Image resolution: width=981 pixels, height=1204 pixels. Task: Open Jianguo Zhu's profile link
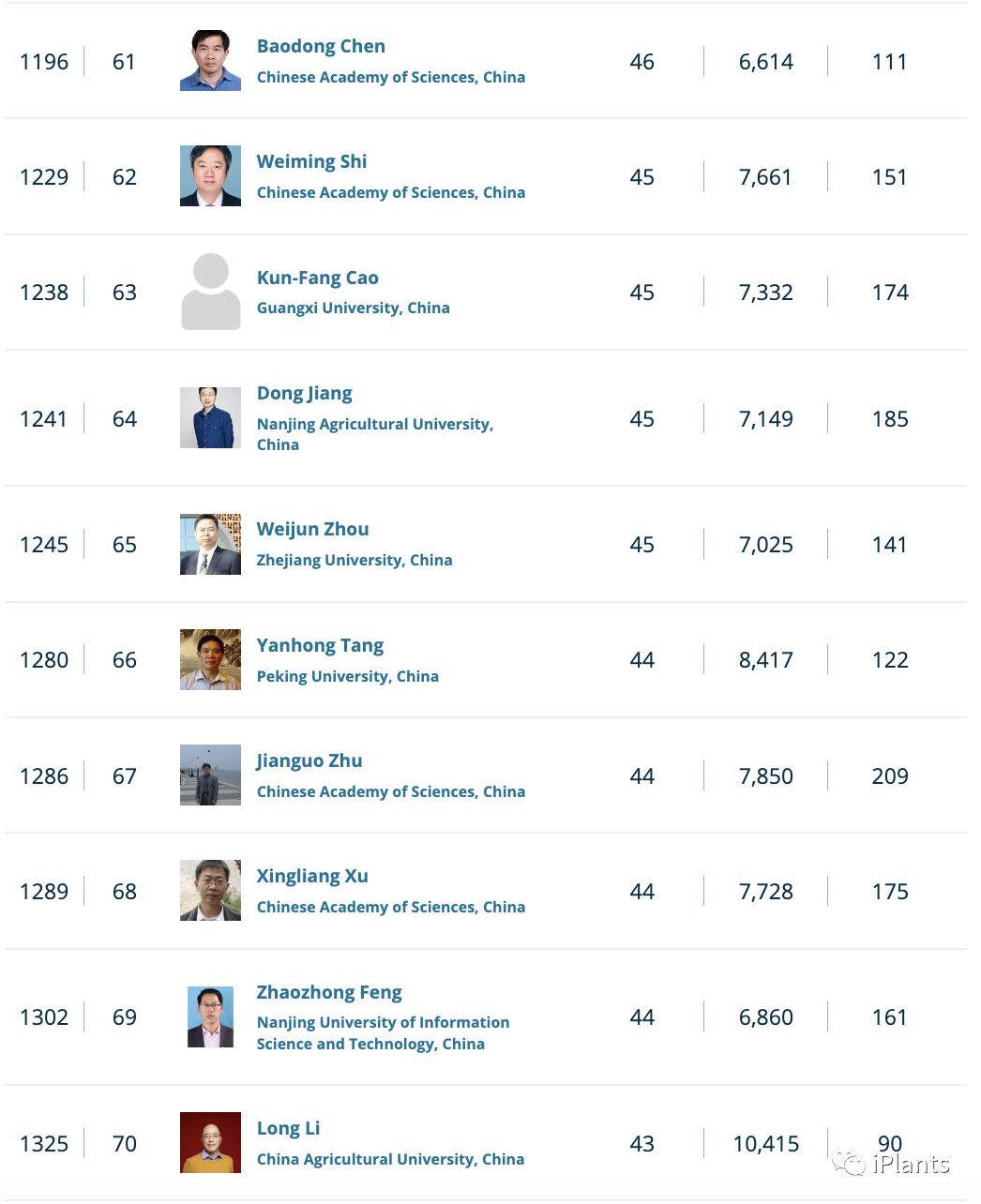[x=309, y=760]
